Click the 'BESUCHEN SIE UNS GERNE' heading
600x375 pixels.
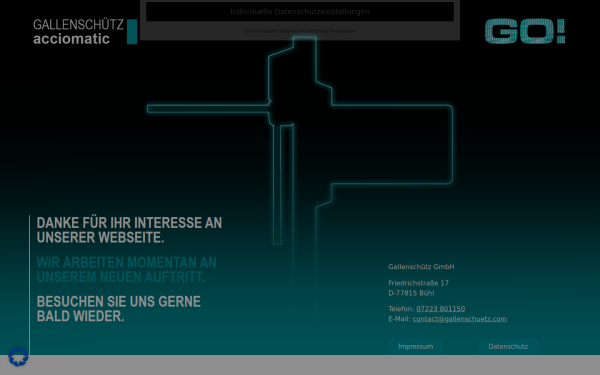[x=119, y=302]
